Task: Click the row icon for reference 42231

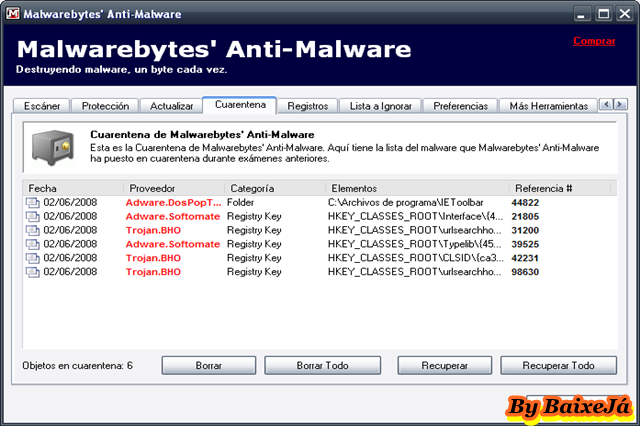Action: (33, 258)
